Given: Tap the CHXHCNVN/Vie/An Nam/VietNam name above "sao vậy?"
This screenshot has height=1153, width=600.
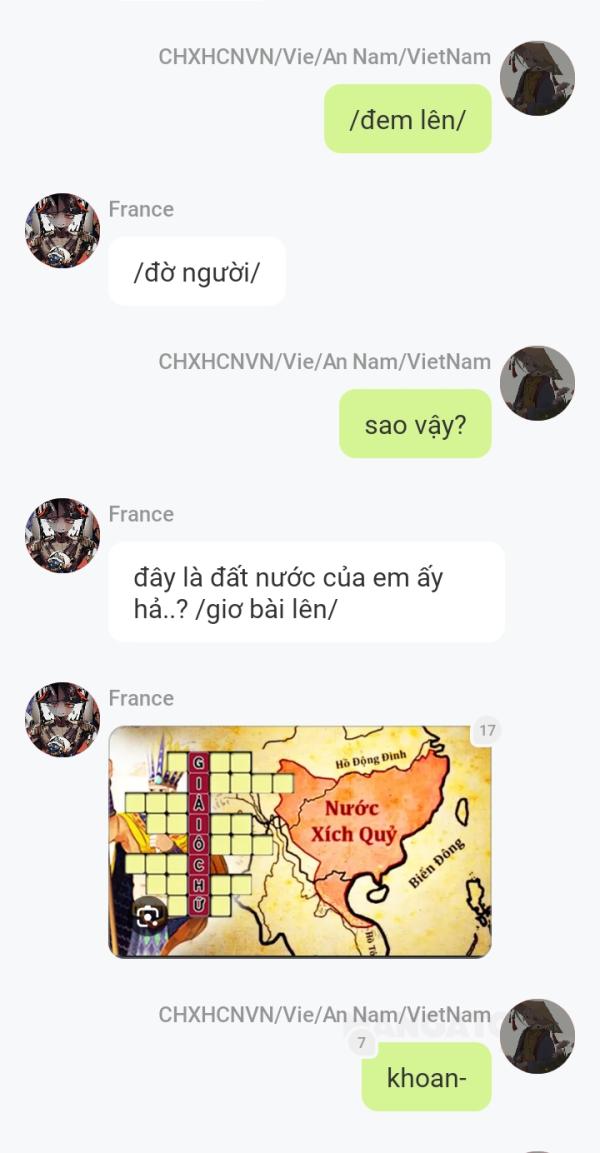Looking at the screenshot, I should tap(324, 362).
